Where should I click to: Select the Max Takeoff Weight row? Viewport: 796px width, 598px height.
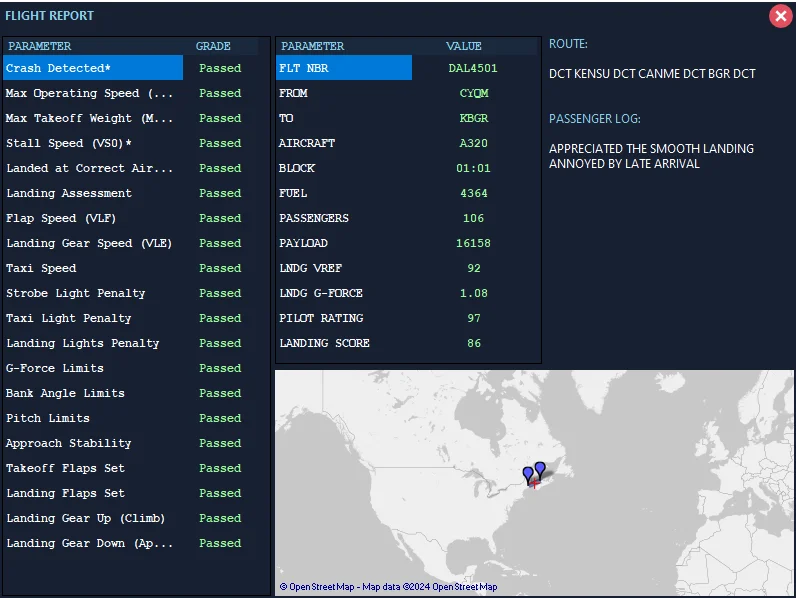point(130,118)
